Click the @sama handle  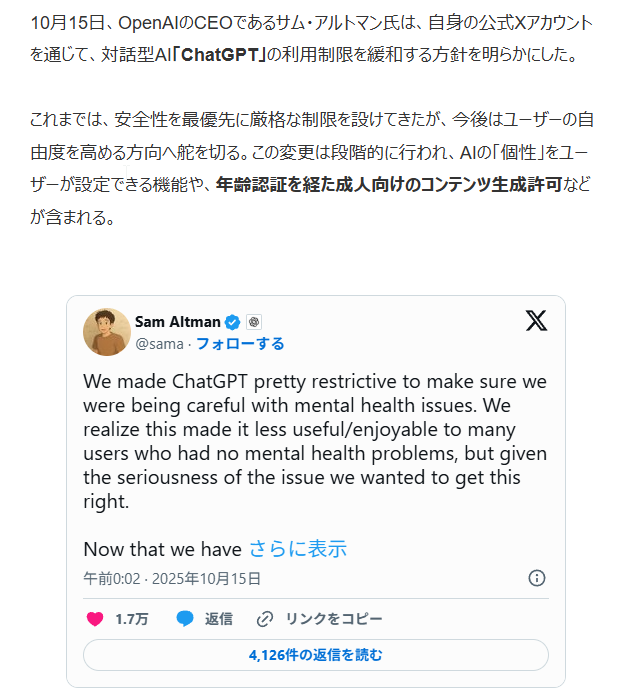[x=159, y=344]
